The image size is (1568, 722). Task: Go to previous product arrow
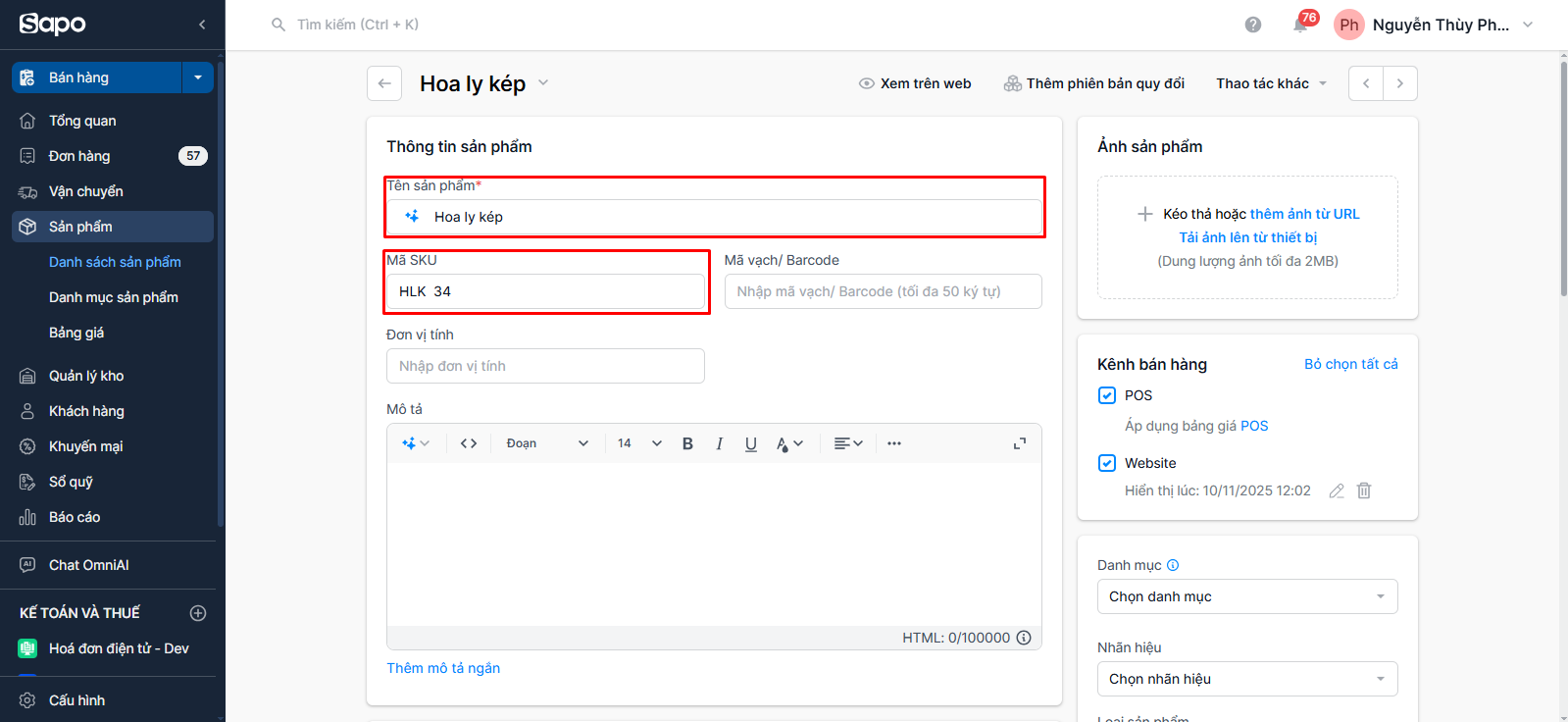tap(1366, 83)
